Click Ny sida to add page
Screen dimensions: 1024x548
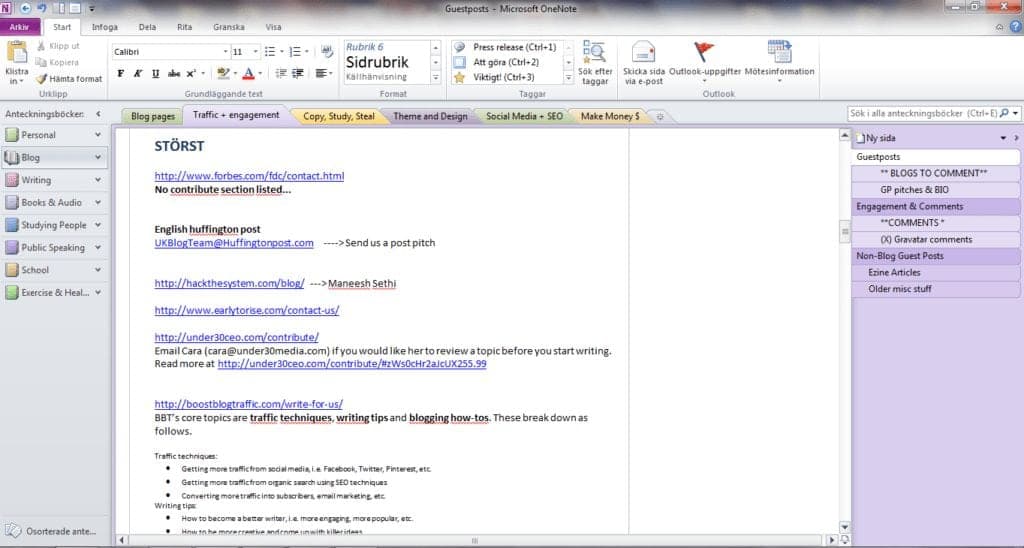876,138
